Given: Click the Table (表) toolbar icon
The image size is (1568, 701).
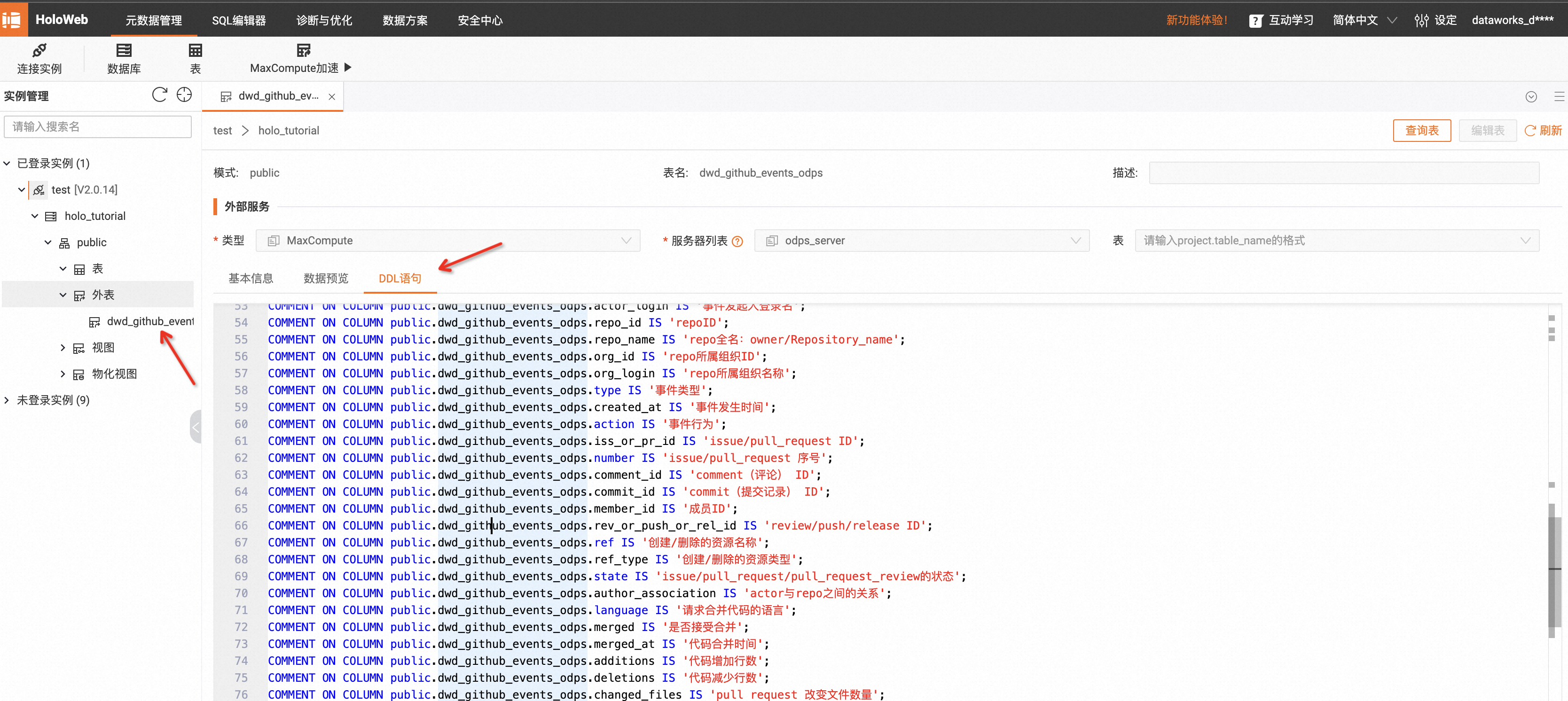Looking at the screenshot, I should click(195, 51).
